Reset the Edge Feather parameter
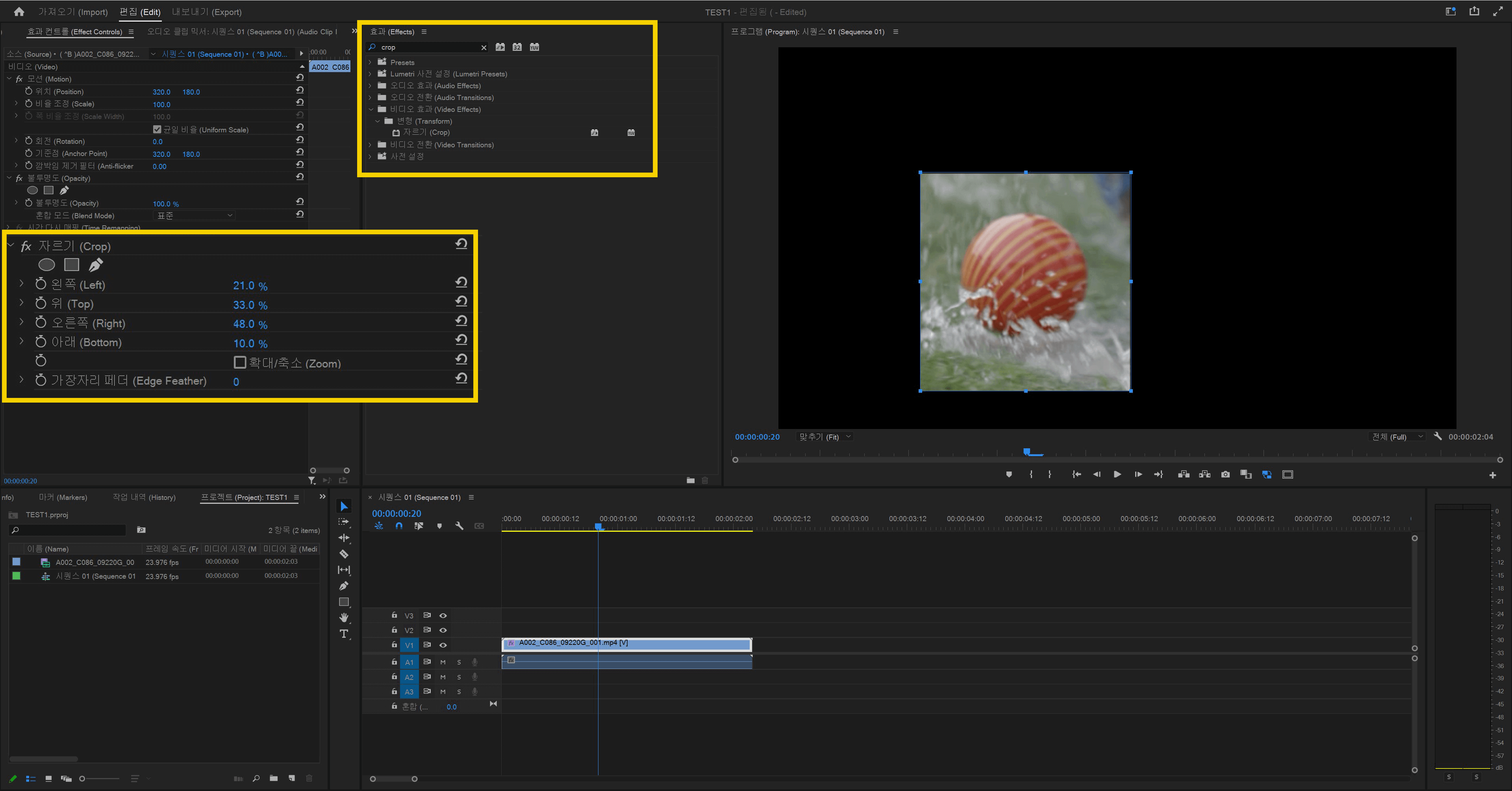Image resolution: width=1512 pixels, height=791 pixels. coord(461,379)
